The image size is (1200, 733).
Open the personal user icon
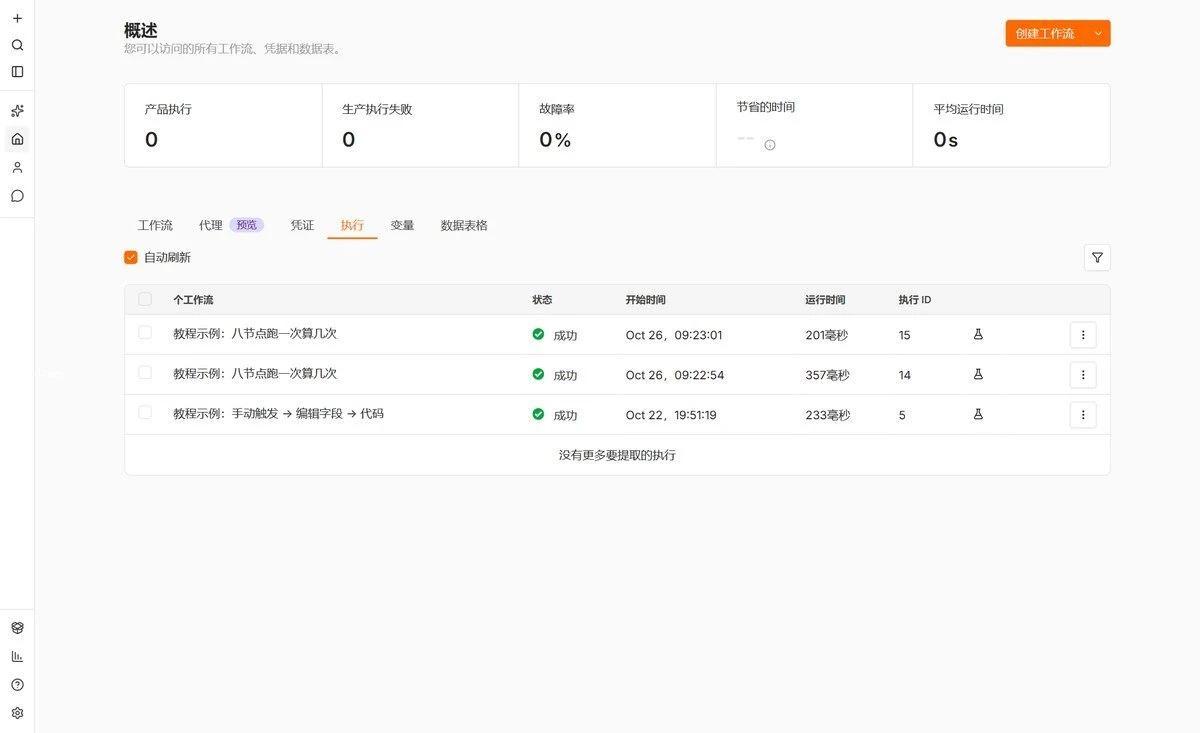[17, 167]
